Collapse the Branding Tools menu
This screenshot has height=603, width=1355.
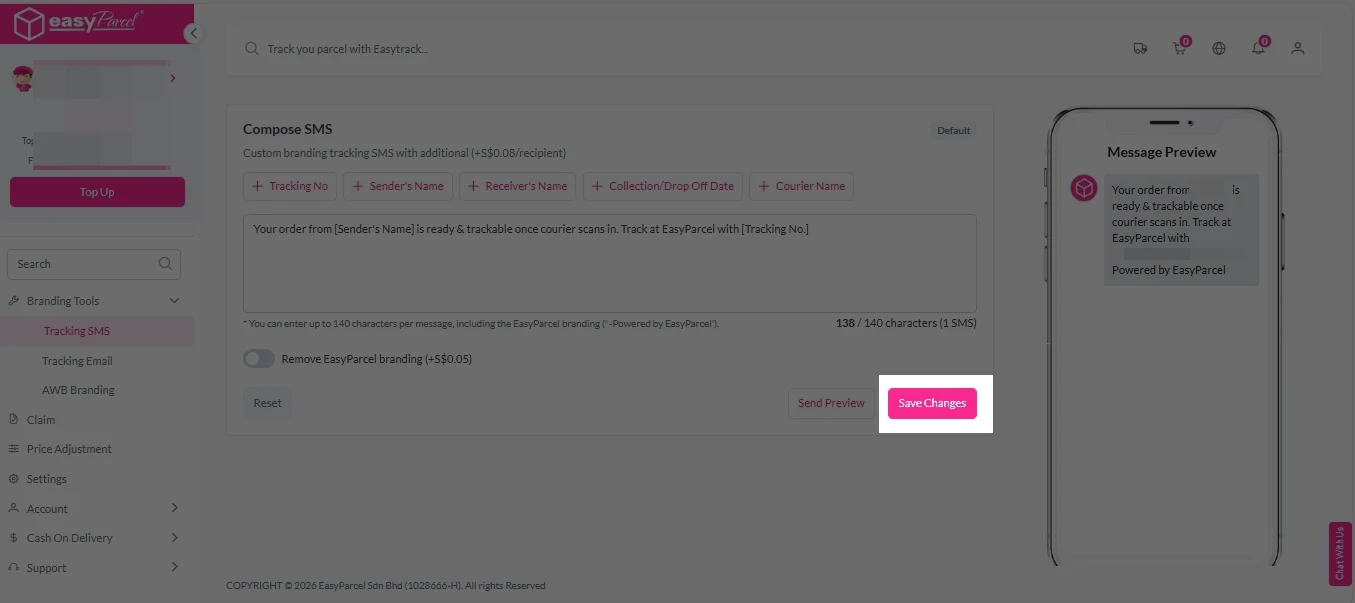174,301
